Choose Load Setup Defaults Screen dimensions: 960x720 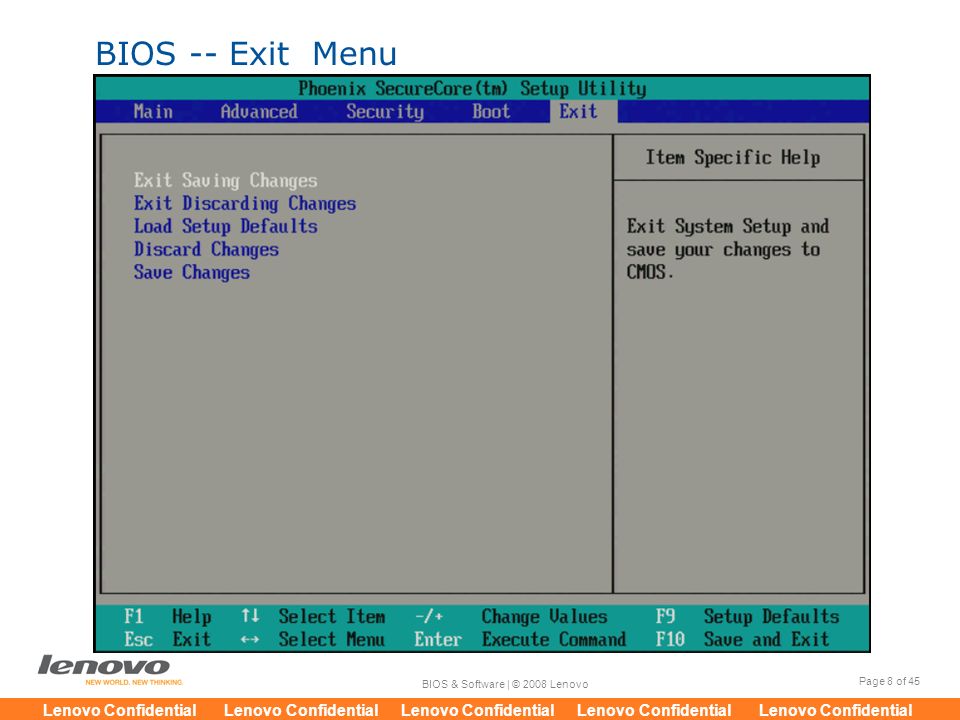point(225,226)
